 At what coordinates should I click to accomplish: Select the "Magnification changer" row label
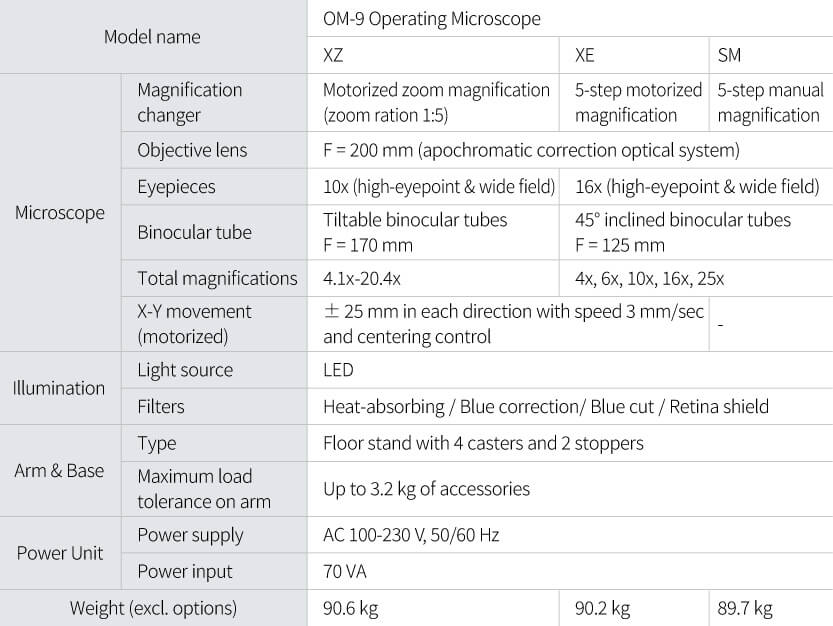(190, 103)
